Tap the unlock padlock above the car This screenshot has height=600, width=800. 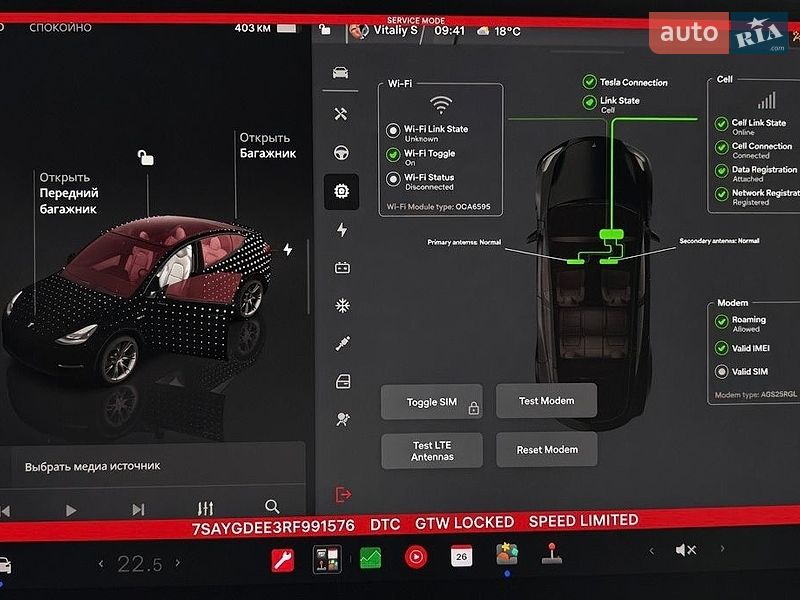(145, 157)
